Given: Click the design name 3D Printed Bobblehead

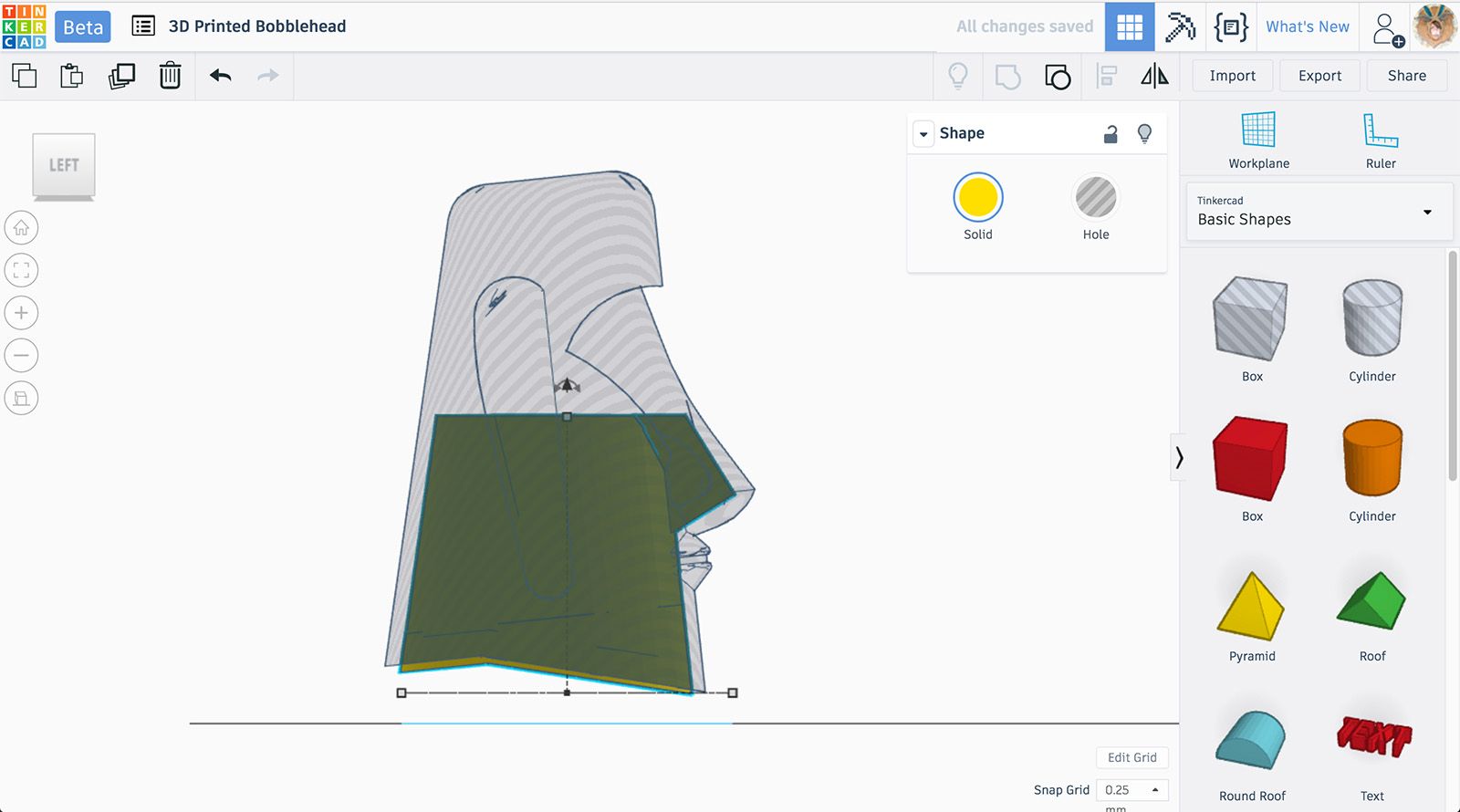Looking at the screenshot, I should [257, 26].
